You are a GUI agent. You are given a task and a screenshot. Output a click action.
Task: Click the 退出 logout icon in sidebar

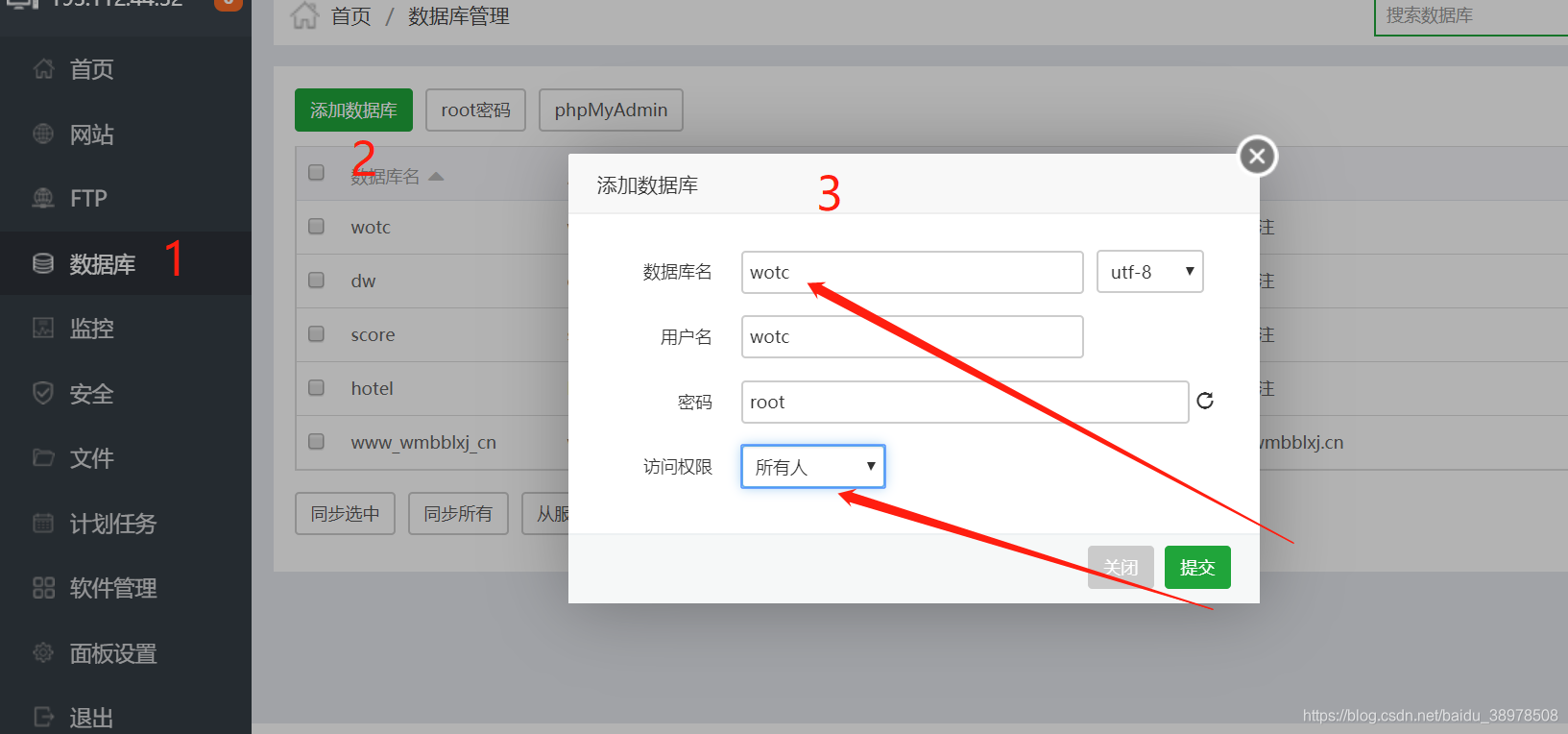point(43,717)
